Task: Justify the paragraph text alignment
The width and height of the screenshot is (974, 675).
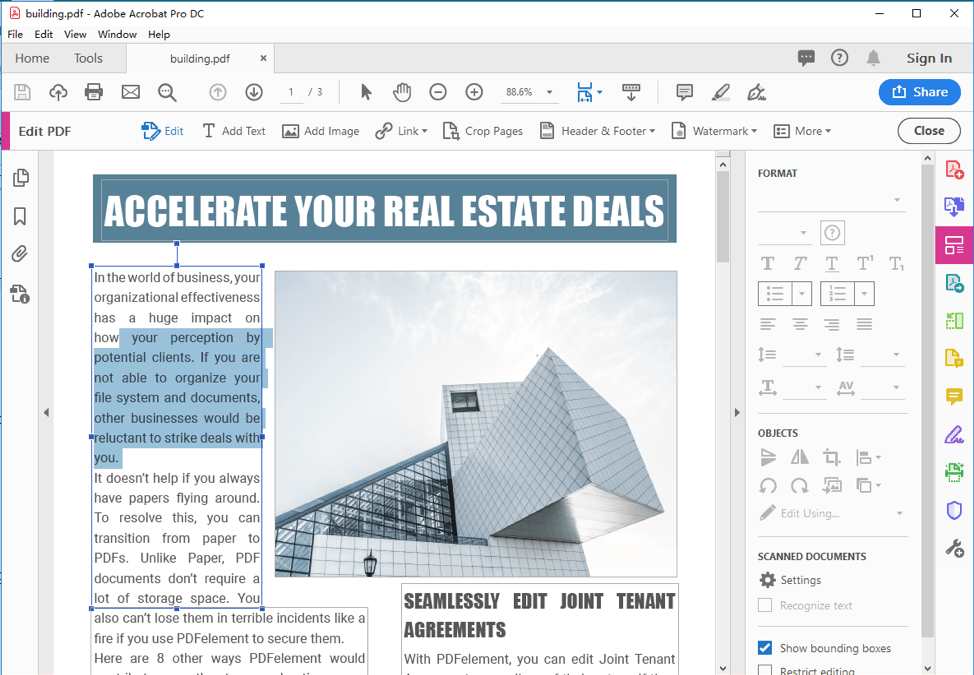Action: tap(864, 324)
